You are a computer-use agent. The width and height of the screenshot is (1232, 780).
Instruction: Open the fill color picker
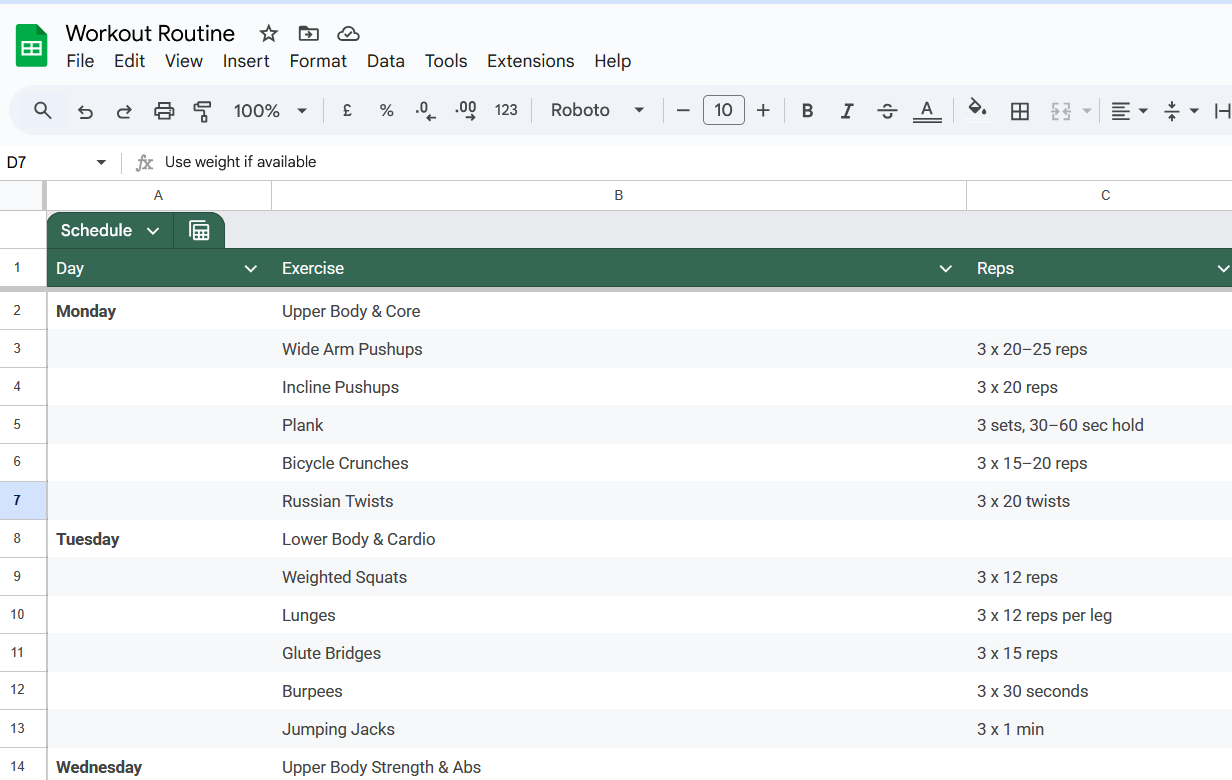coord(977,110)
